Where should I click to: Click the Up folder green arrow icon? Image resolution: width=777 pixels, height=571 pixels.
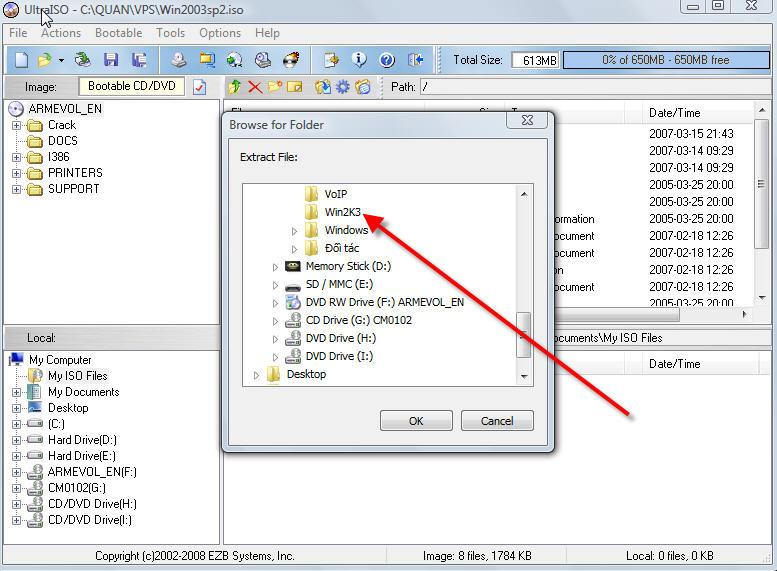(234, 87)
